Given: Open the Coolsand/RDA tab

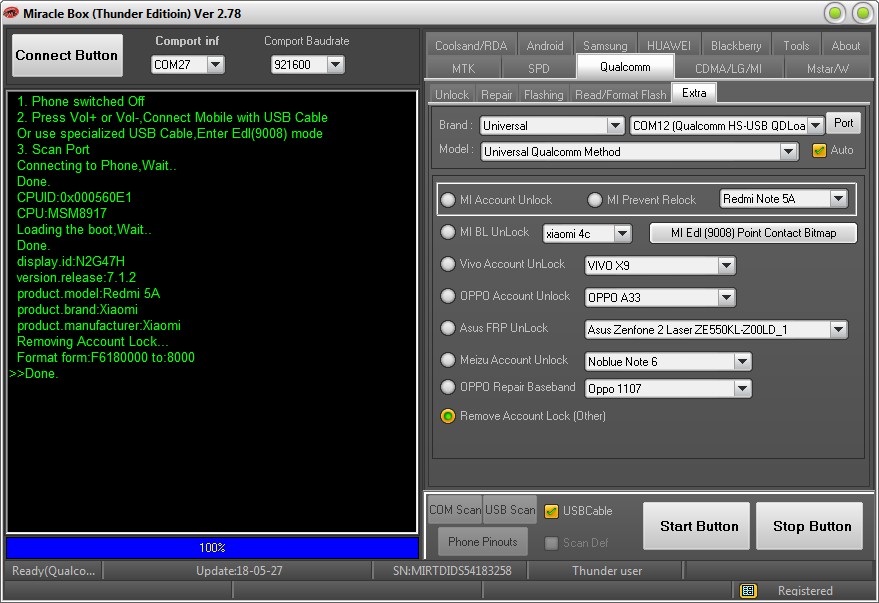Looking at the screenshot, I should point(471,45).
